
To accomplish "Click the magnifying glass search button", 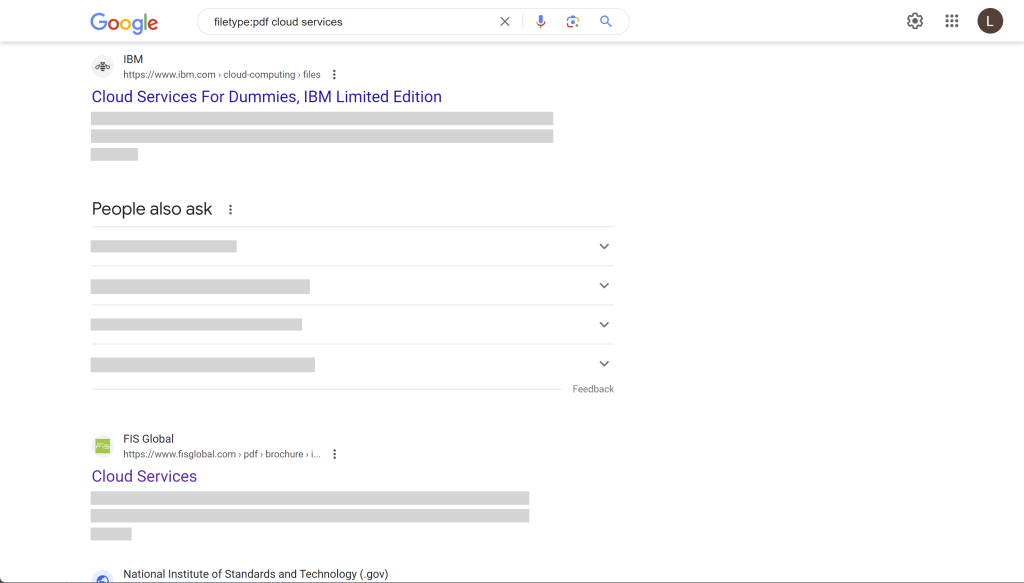I will click(x=606, y=22).
